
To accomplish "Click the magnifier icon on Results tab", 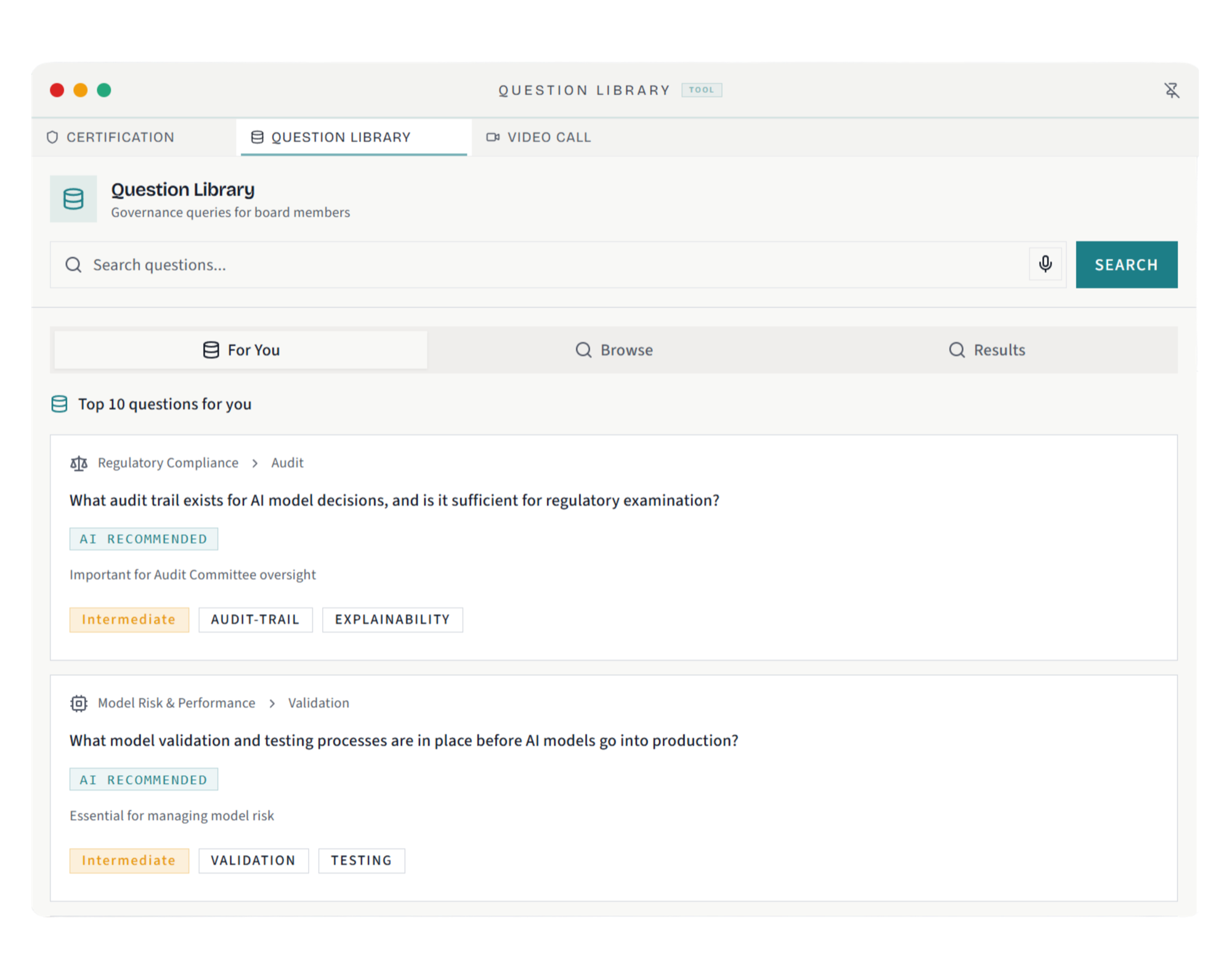I will coord(957,350).
